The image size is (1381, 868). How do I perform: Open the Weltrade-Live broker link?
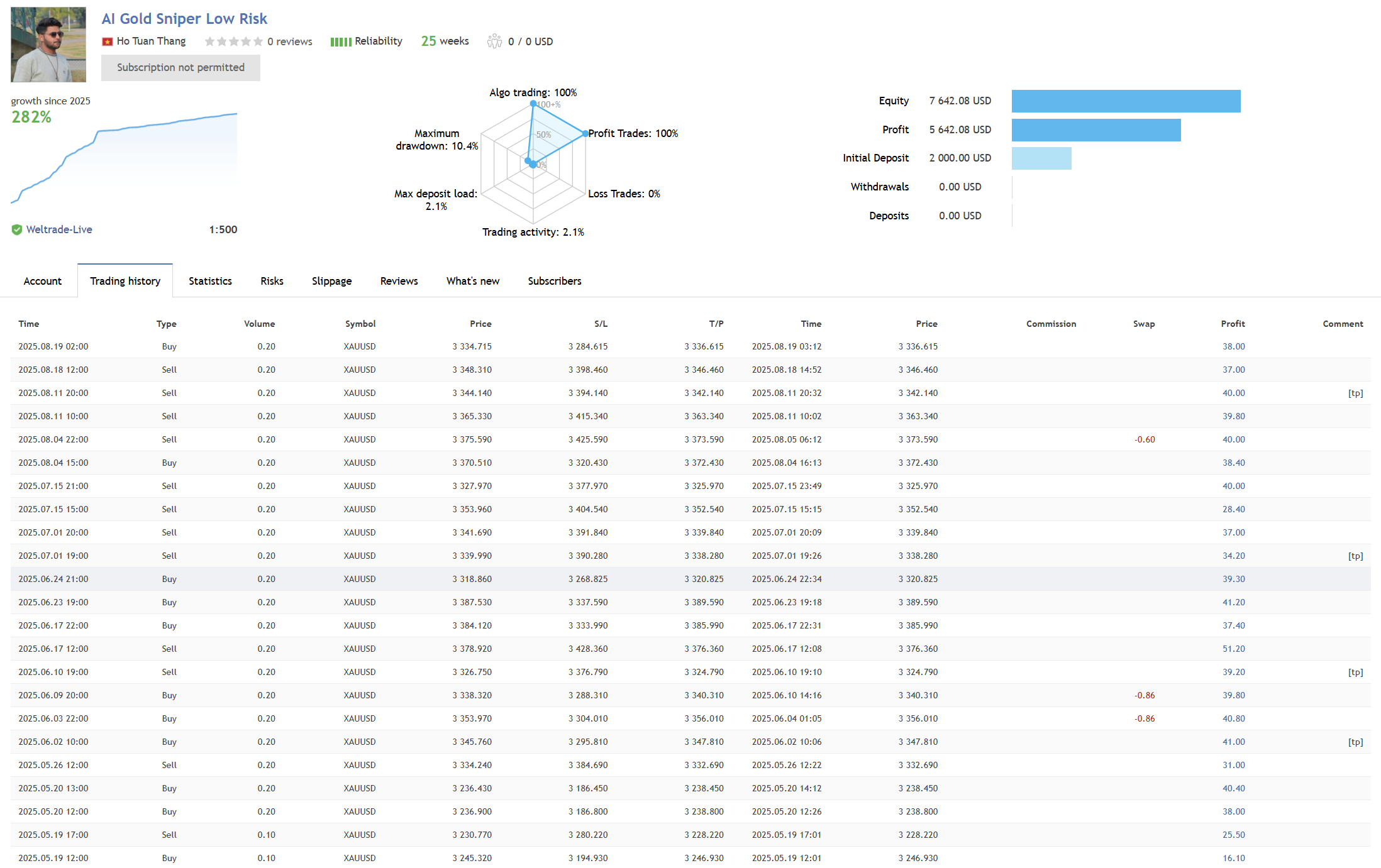coord(59,229)
